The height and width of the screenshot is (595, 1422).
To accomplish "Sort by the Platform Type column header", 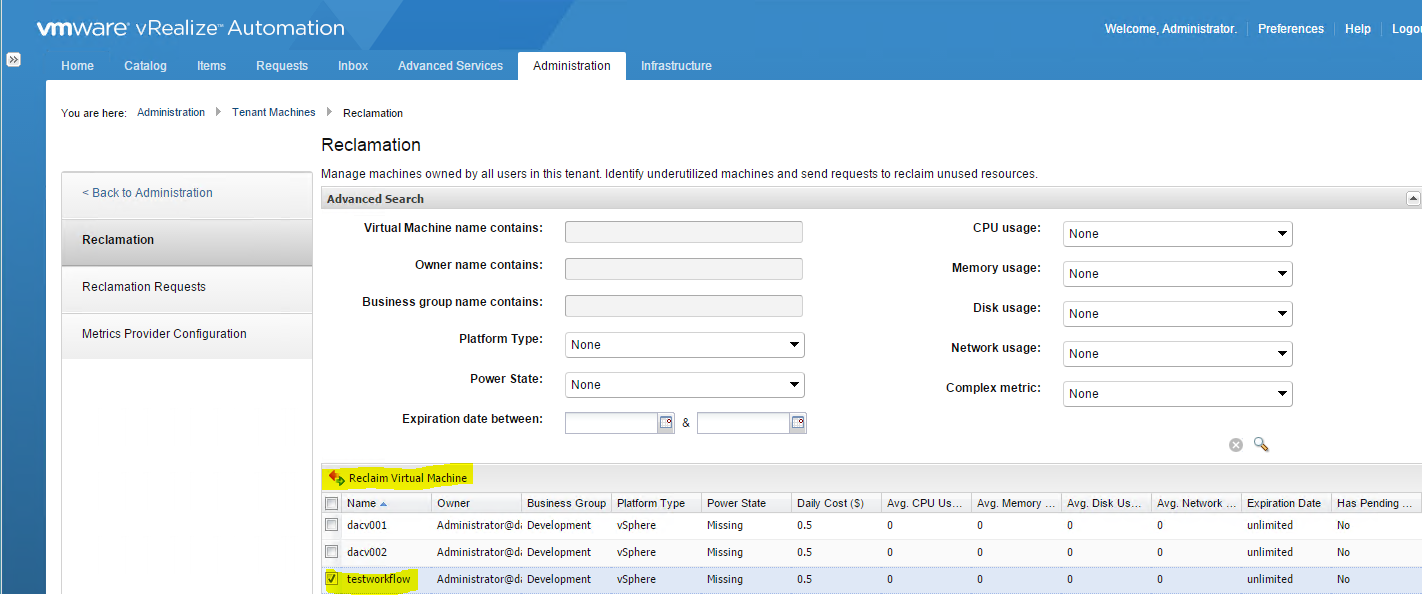I will coord(656,503).
